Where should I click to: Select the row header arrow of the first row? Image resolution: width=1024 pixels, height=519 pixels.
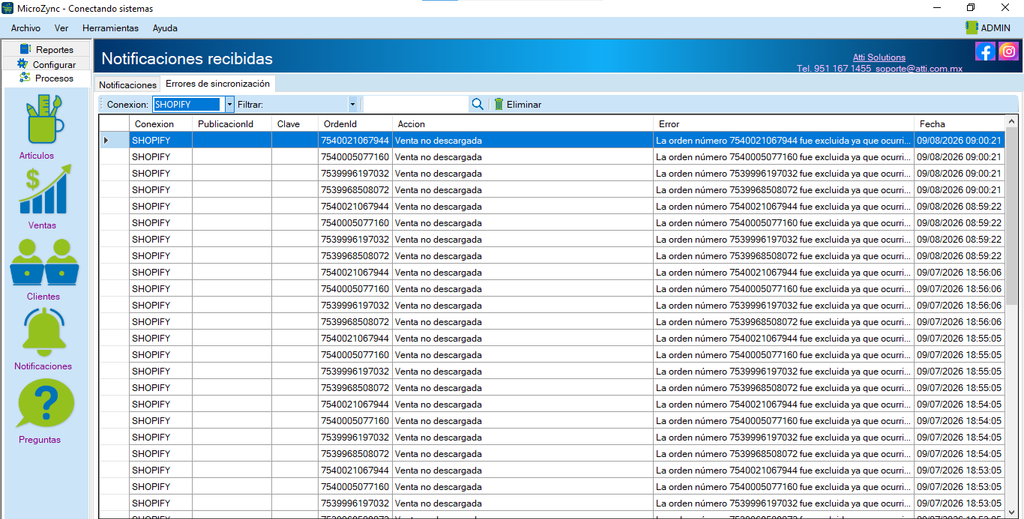point(114,140)
